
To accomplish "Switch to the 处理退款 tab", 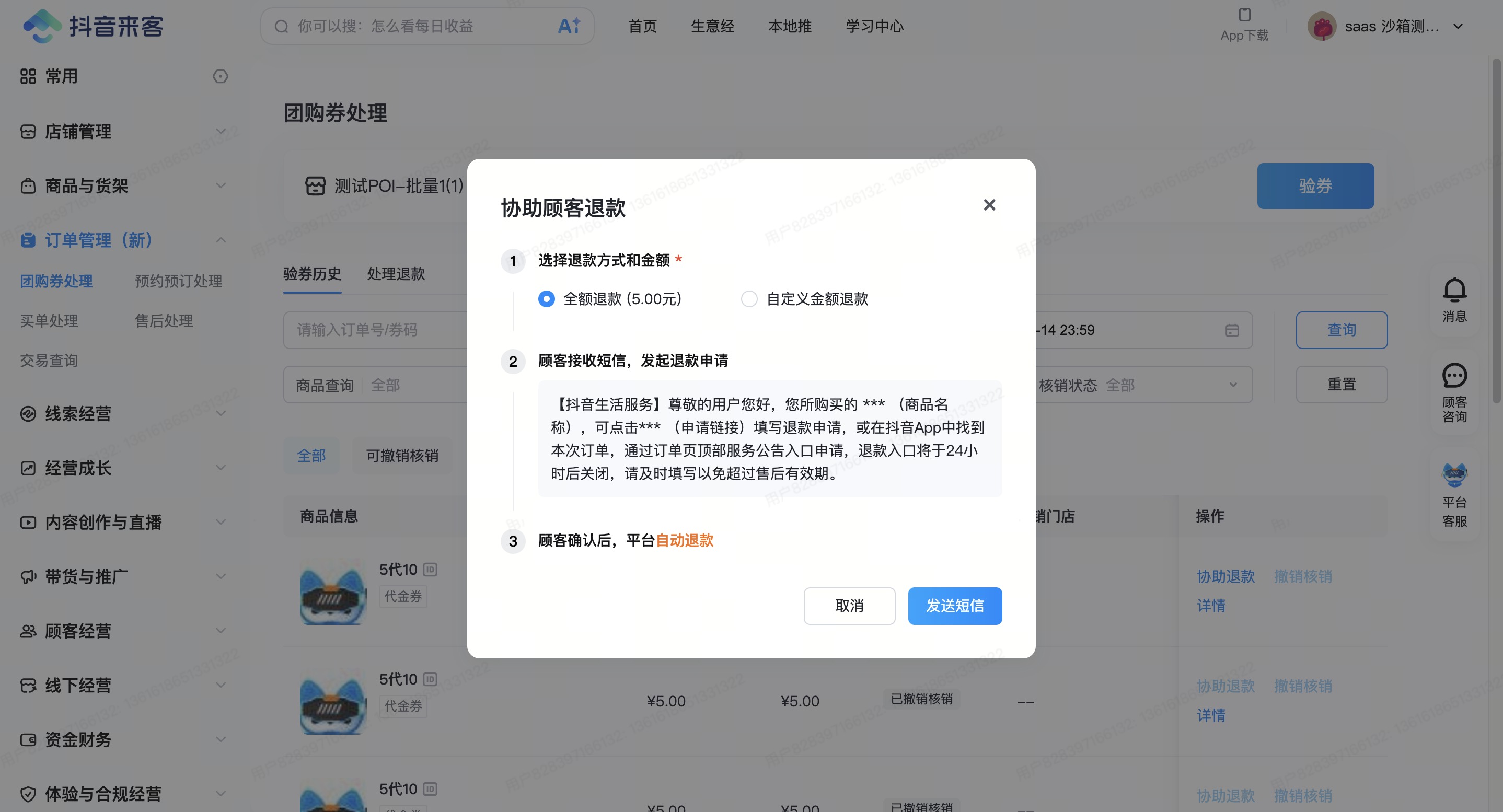I will [396, 274].
